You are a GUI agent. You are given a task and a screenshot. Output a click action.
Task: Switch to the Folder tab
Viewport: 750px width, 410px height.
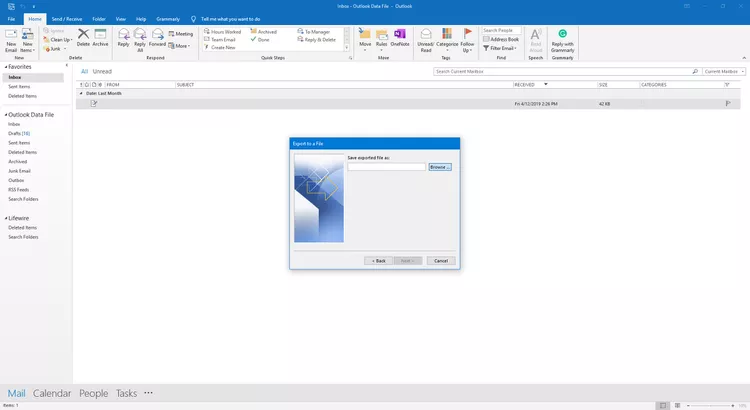(99, 19)
